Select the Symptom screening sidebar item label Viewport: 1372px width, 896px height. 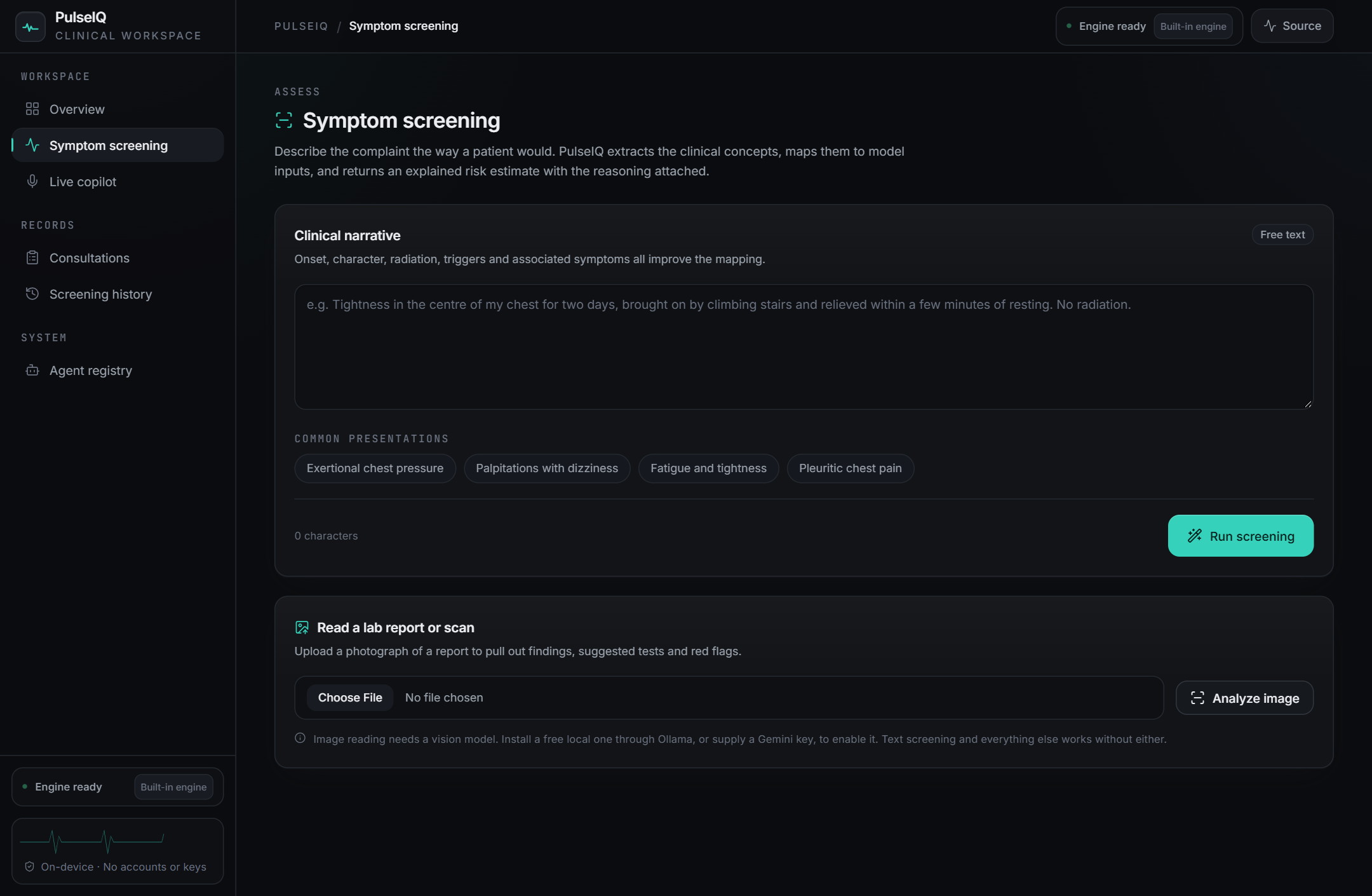point(109,146)
